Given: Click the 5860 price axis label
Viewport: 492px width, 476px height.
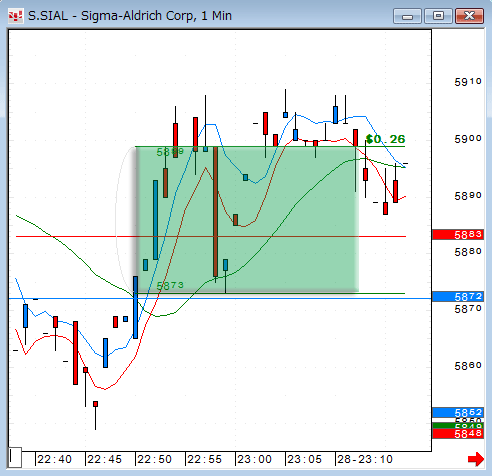Looking at the screenshot, I should [x=468, y=366].
